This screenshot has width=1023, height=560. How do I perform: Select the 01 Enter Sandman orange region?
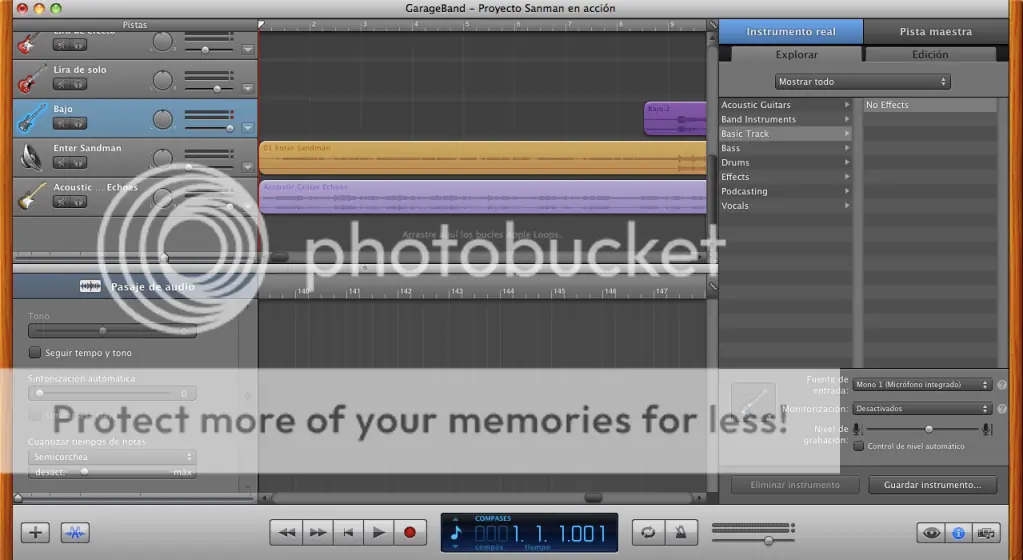[x=483, y=157]
